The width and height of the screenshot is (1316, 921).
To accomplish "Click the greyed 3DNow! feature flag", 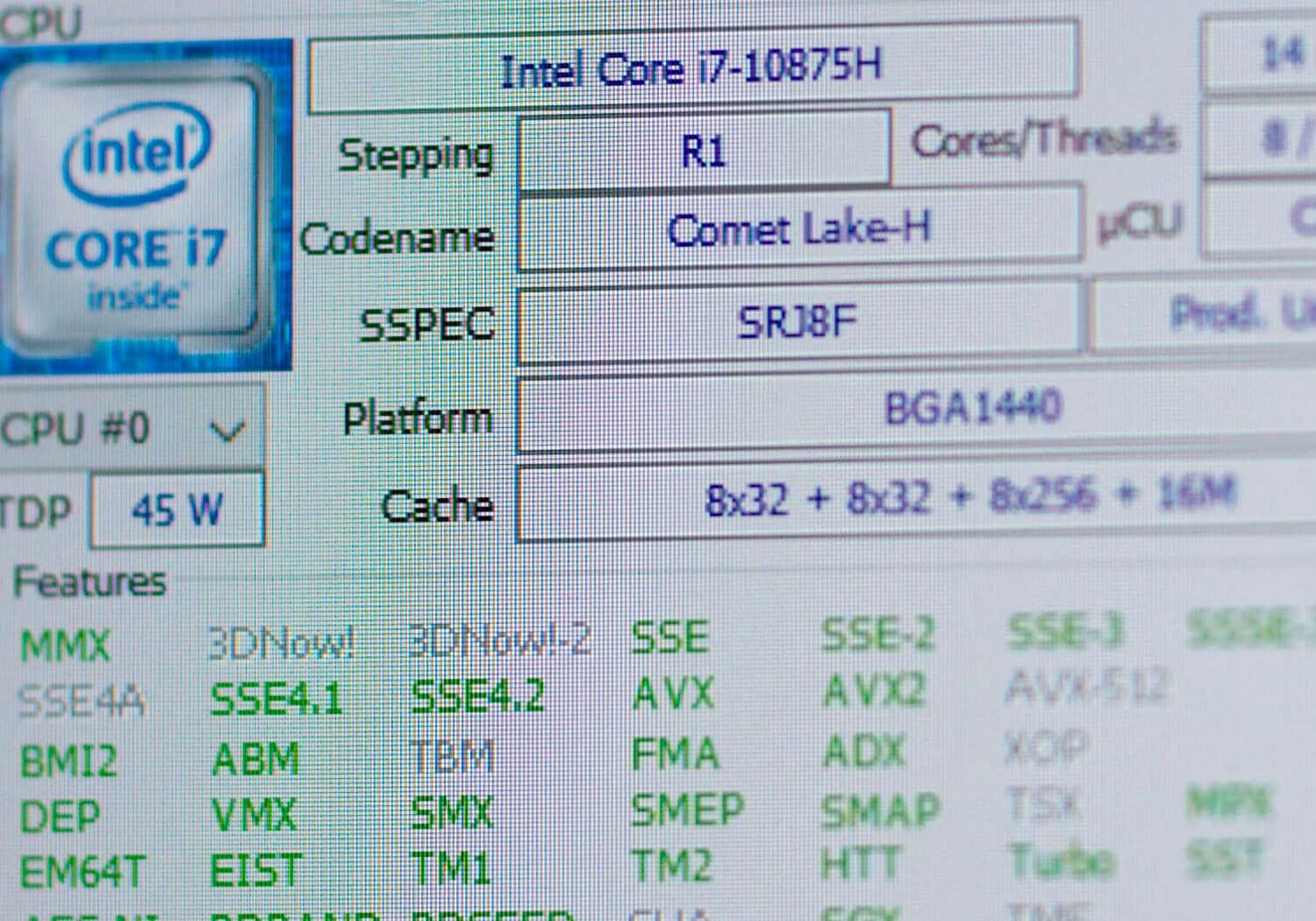I will (x=281, y=644).
